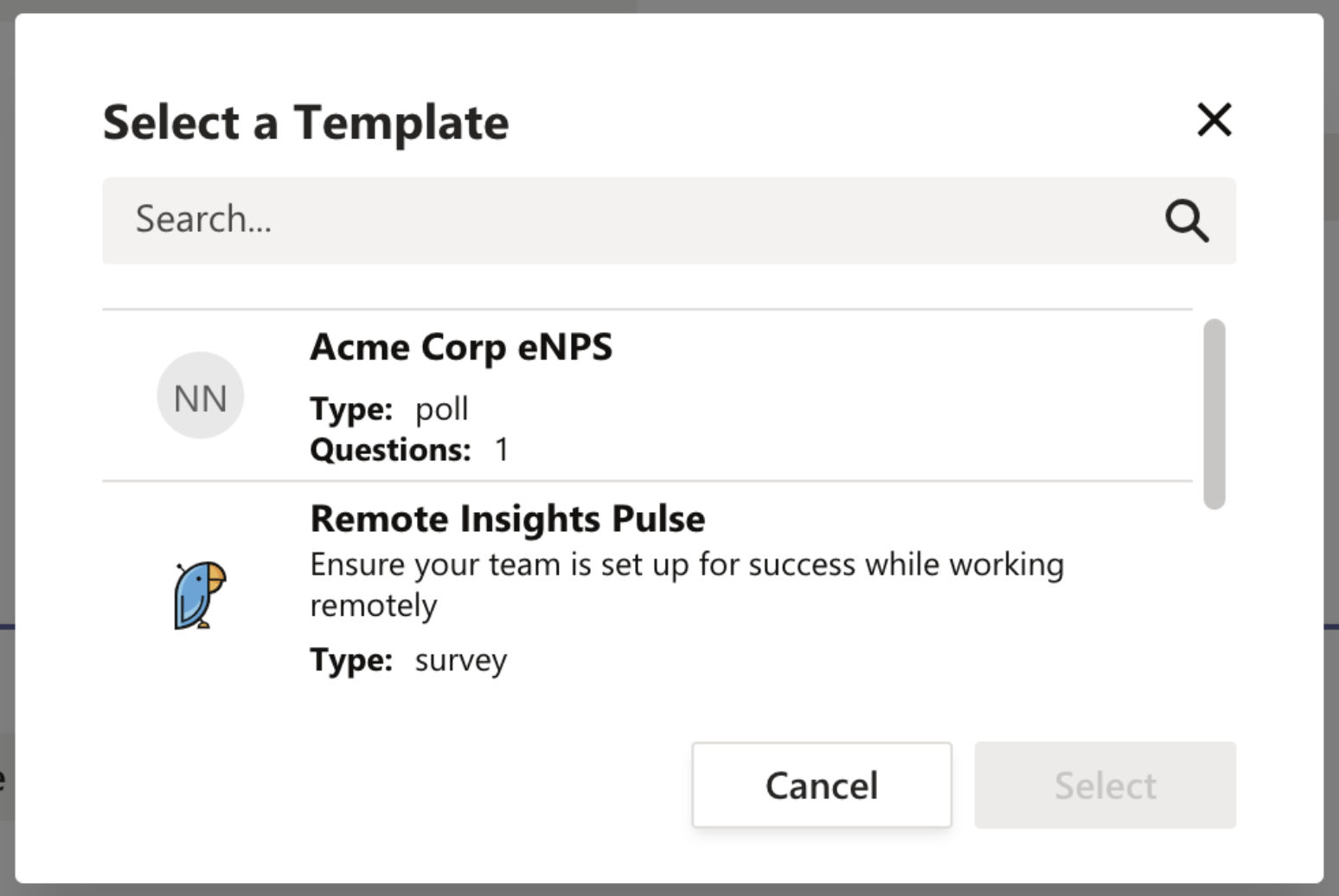
Task: Click the Cancel button
Action: point(822,785)
